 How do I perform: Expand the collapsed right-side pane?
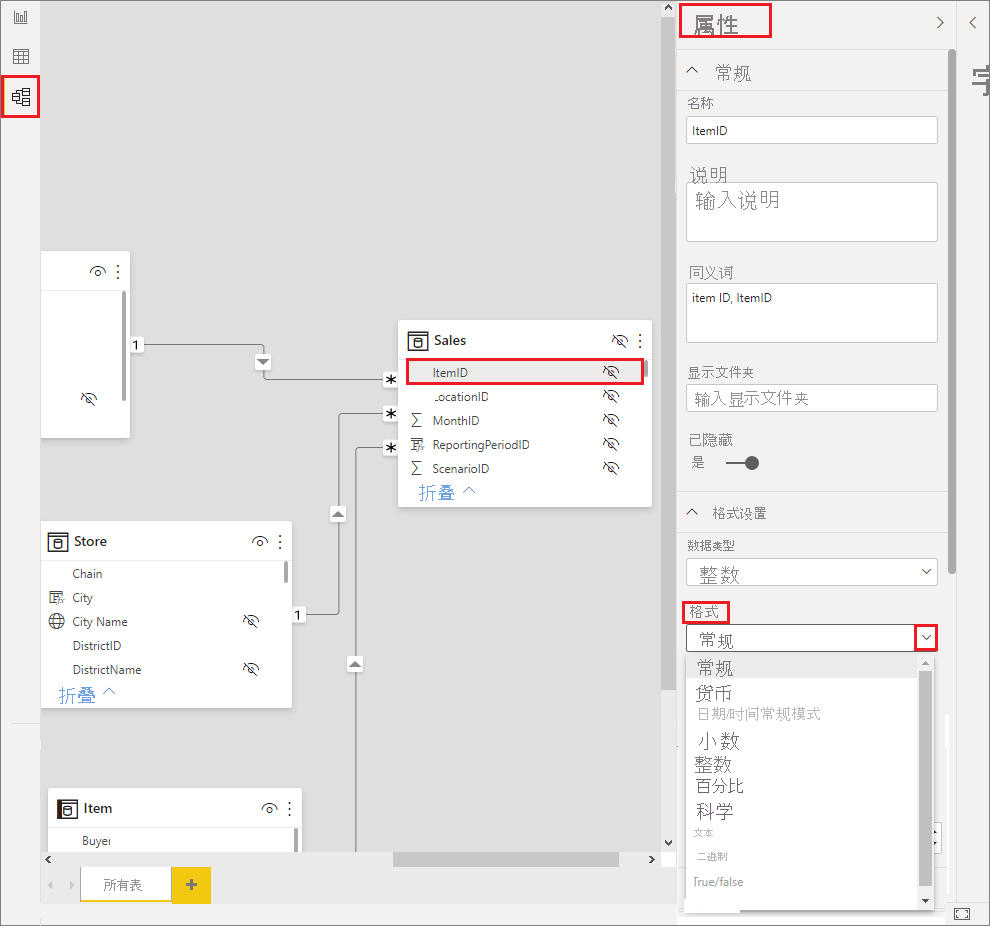pyautogui.click(x=972, y=23)
